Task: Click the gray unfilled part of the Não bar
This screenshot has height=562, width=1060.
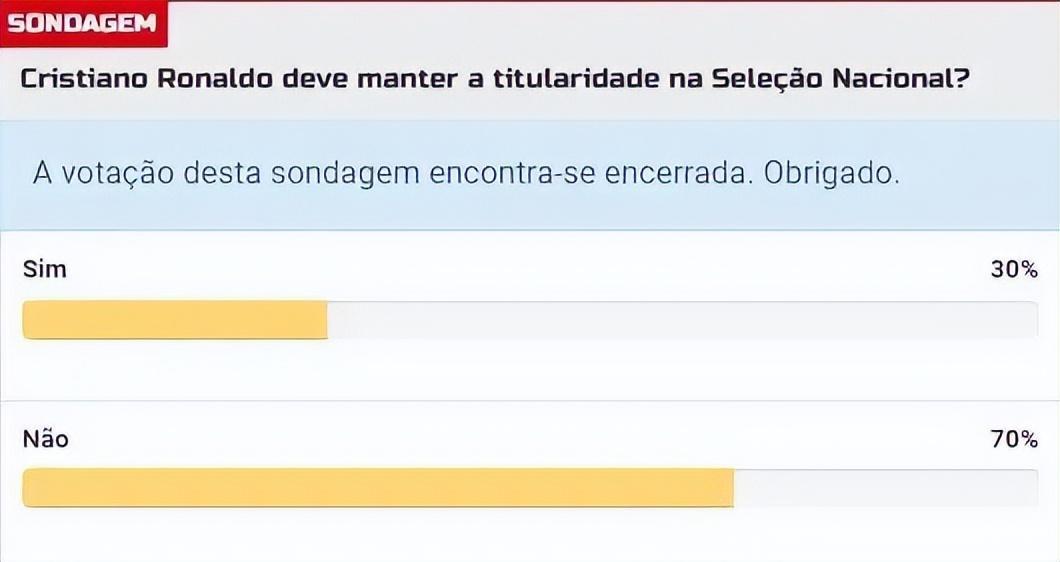Action: [x=885, y=488]
